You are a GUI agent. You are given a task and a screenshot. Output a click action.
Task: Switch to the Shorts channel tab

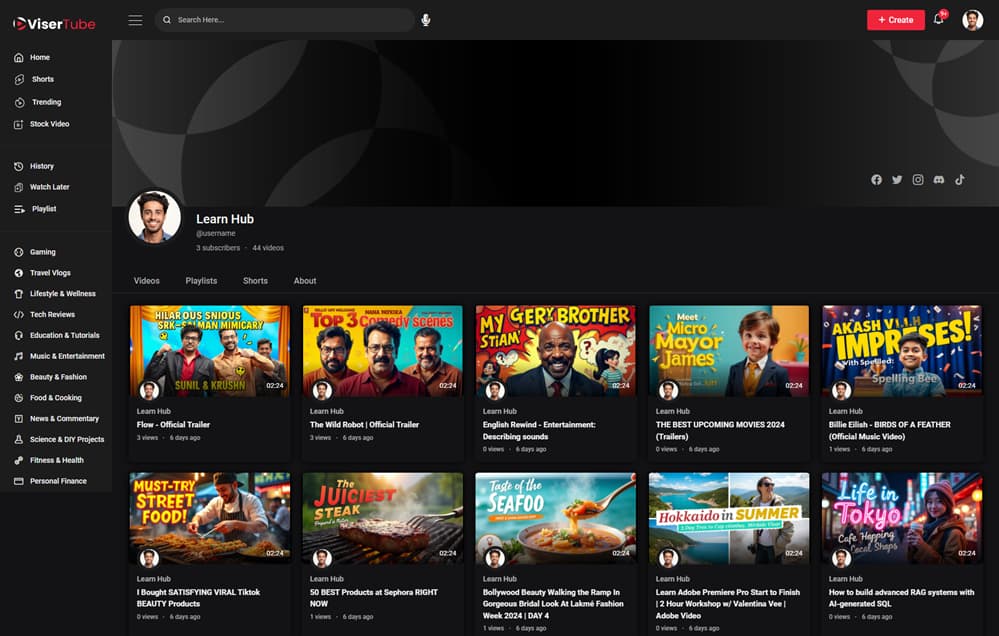[x=255, y=281]
